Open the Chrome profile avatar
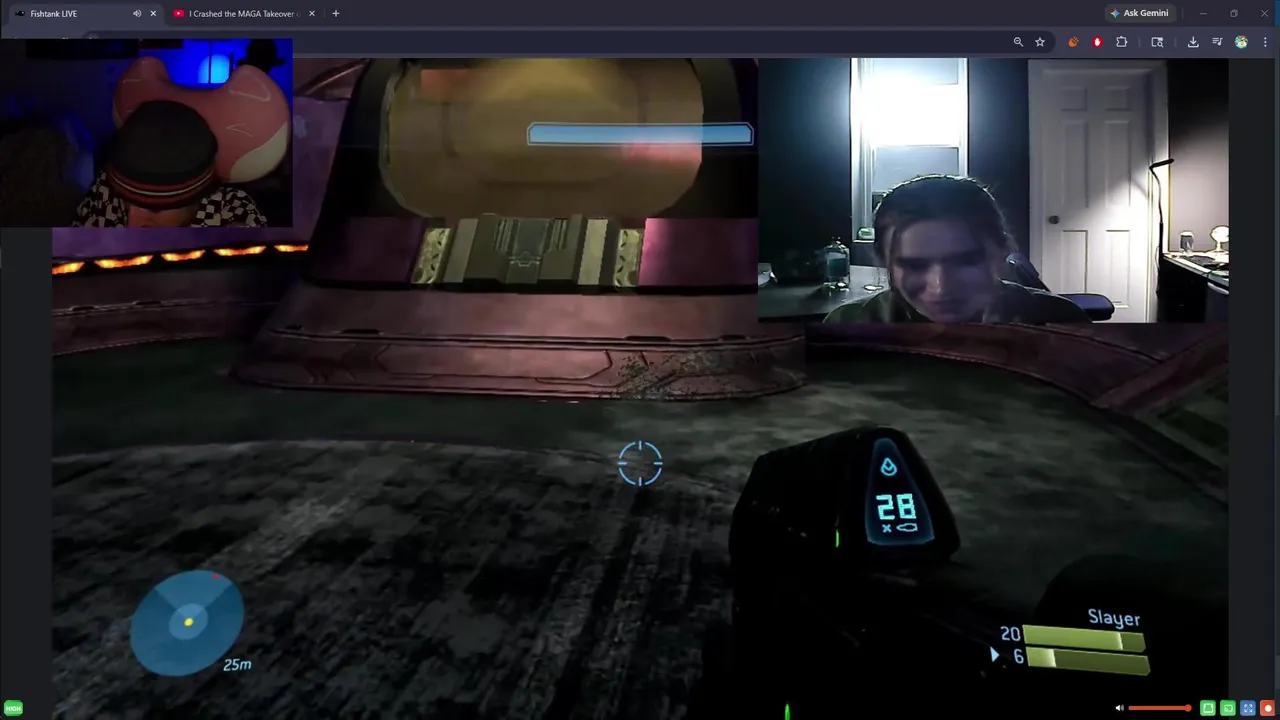This screenshot has height=720, width=1280. click(1241, 42)
